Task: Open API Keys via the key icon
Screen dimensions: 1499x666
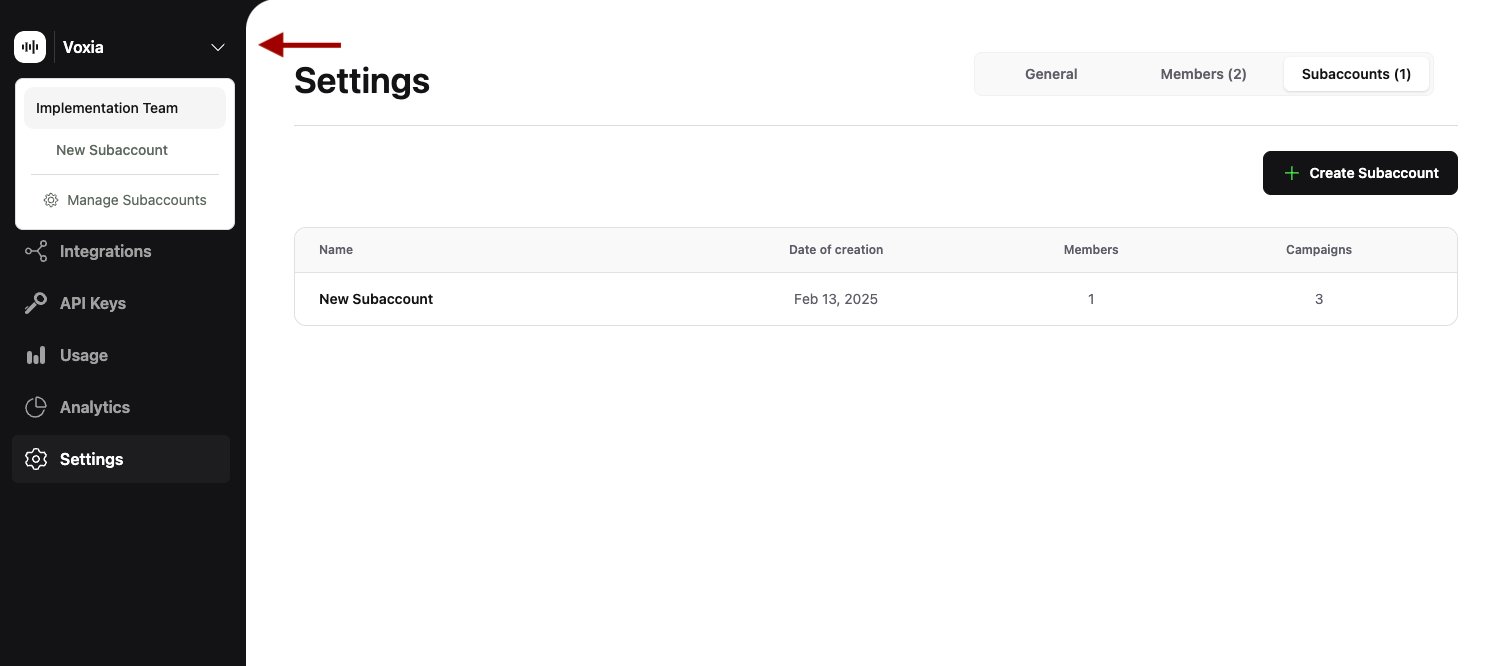Action: click(36, 303)
